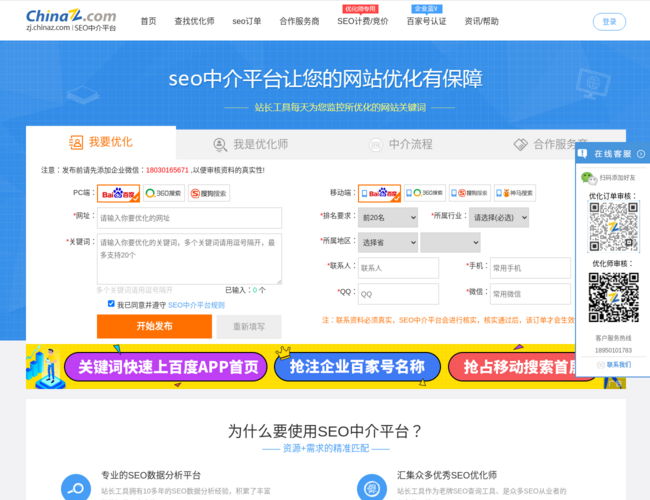Open the 查找优化师 nav item
650x500 pixels.
(x=194, y=21)
